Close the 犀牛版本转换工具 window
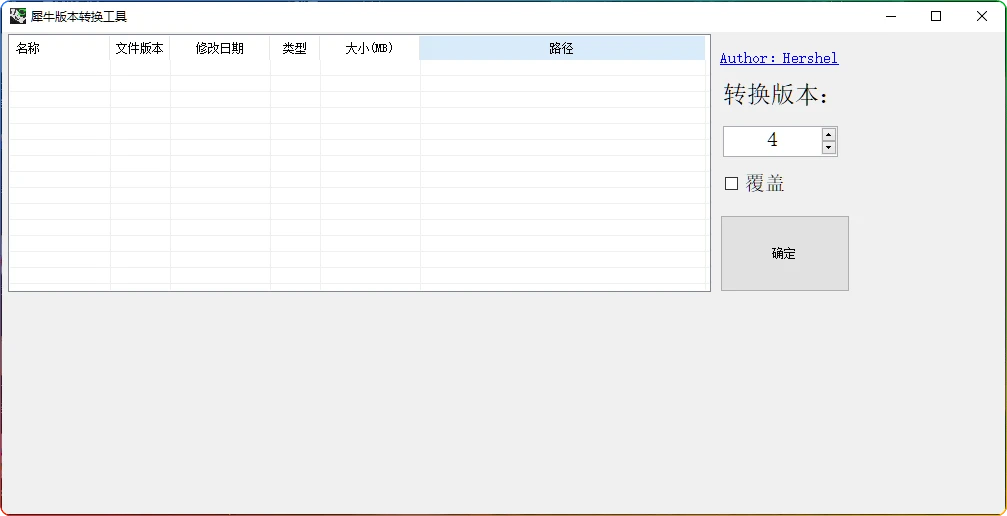This screenshot has height=516, width=1007. [x=982, y=17]
